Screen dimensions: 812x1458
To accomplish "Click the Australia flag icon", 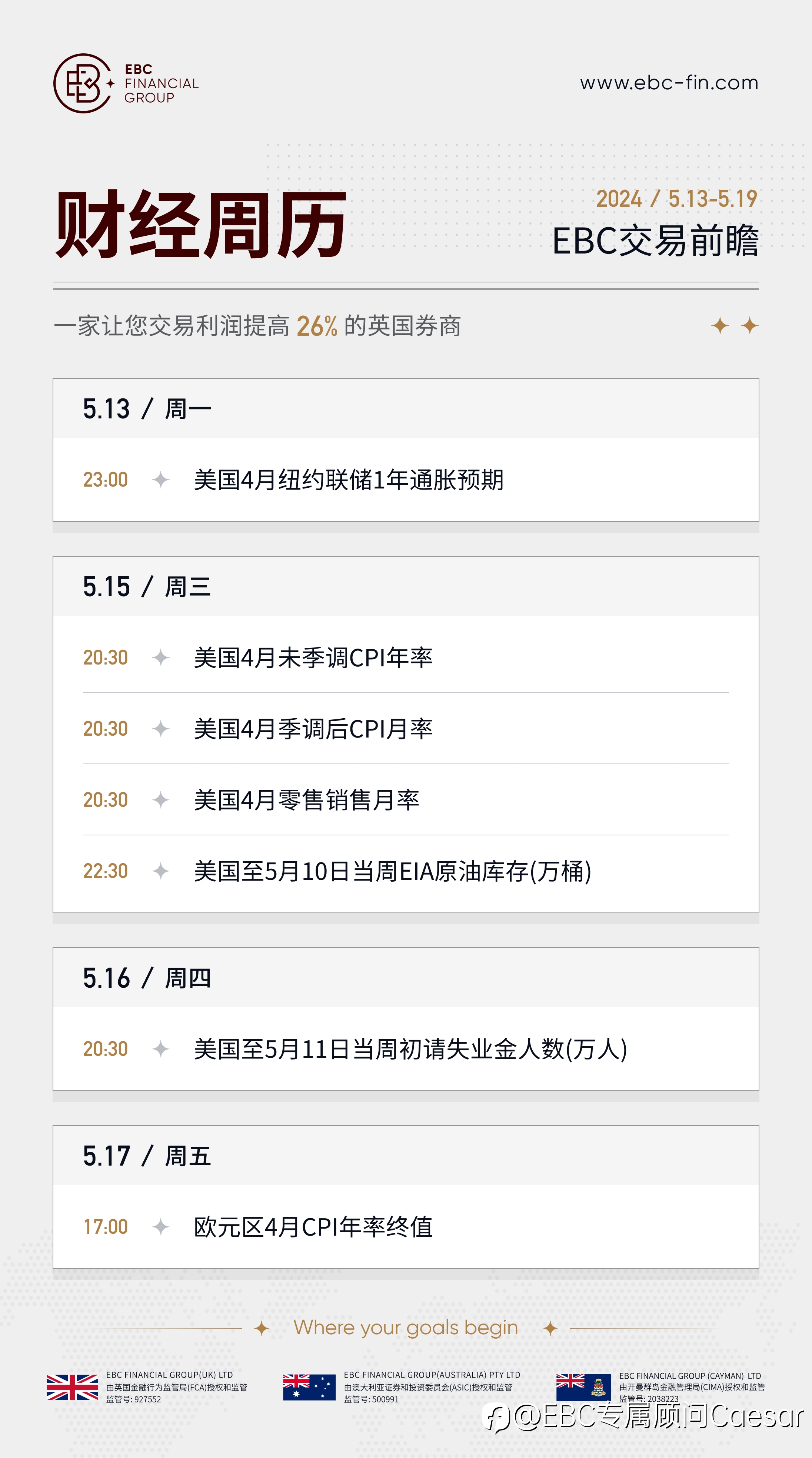I will tap(309, 1387).
